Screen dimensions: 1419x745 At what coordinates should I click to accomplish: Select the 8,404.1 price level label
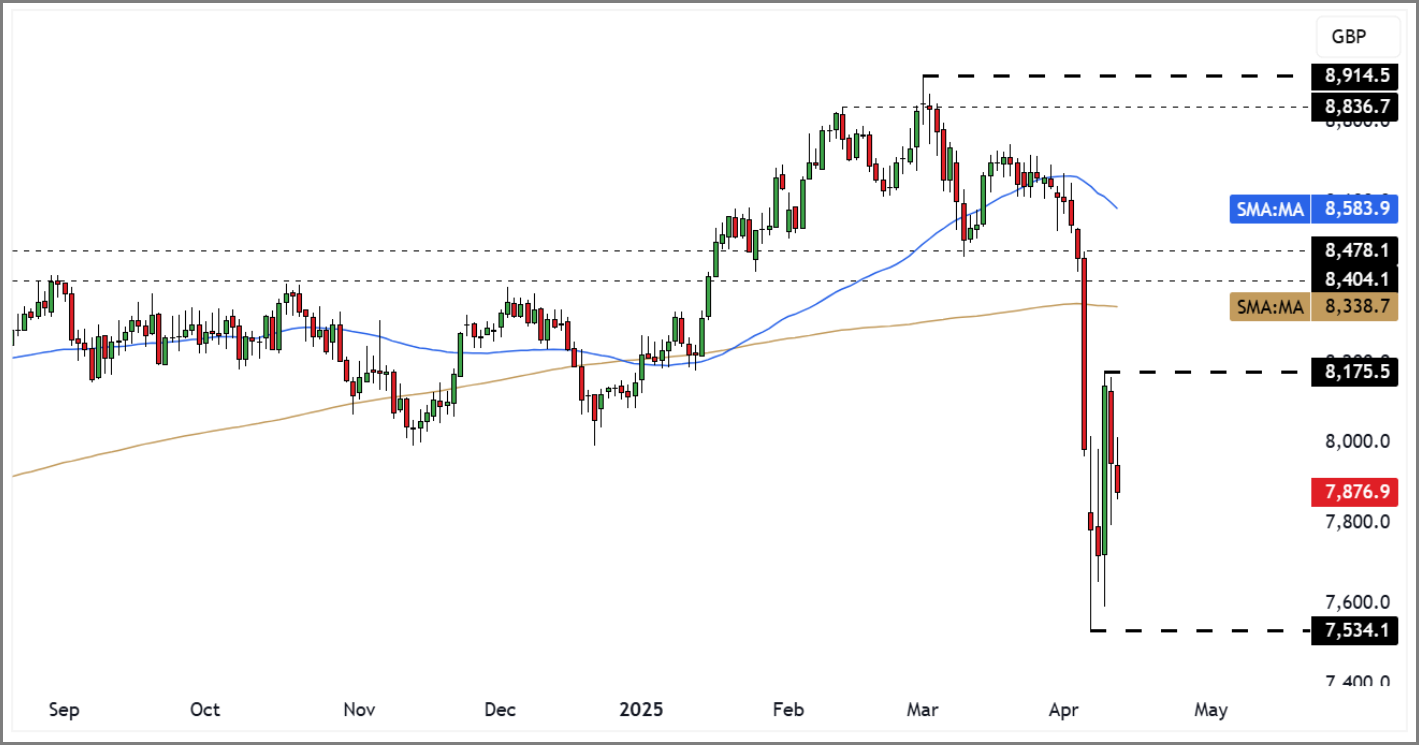(x=1356, y=280)
